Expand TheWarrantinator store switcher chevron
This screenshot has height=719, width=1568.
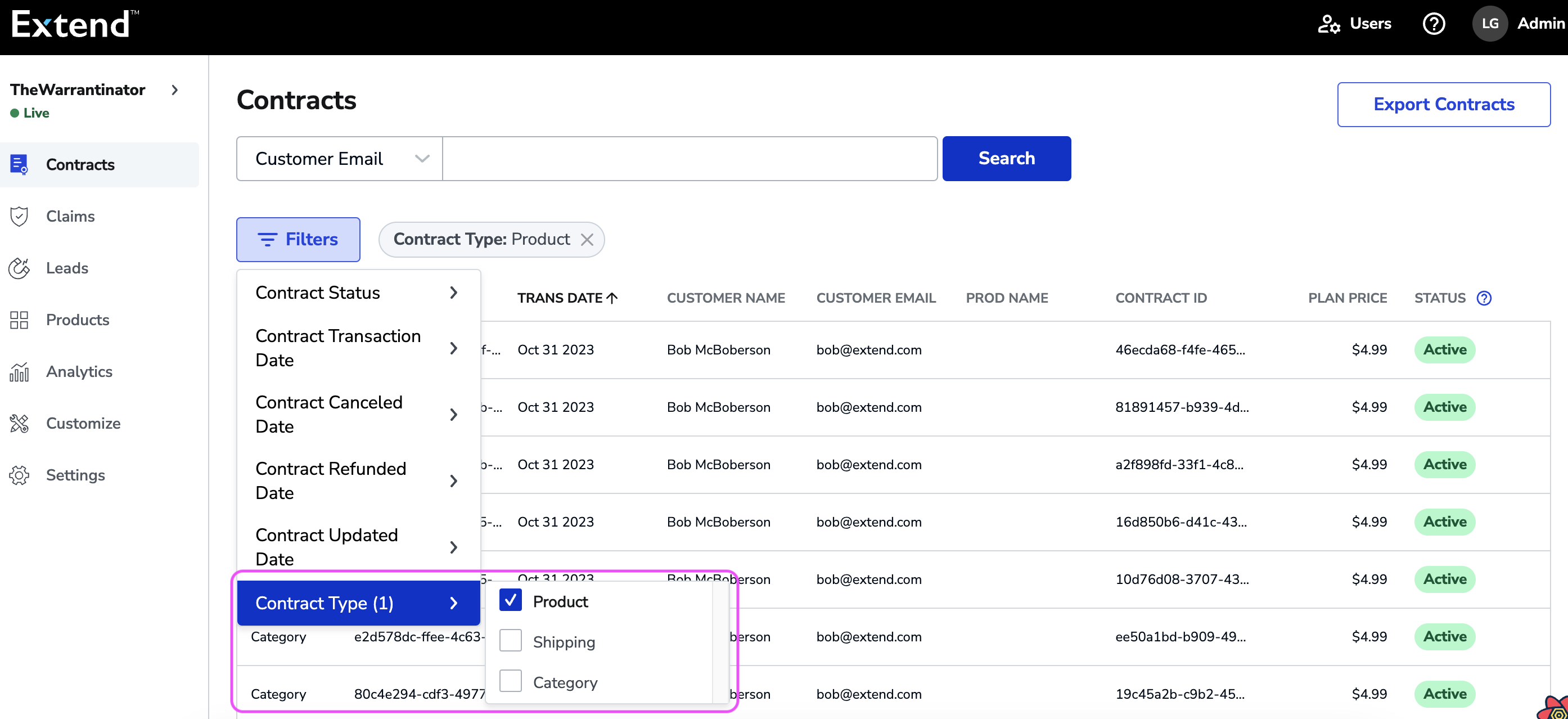pos(175,90)
